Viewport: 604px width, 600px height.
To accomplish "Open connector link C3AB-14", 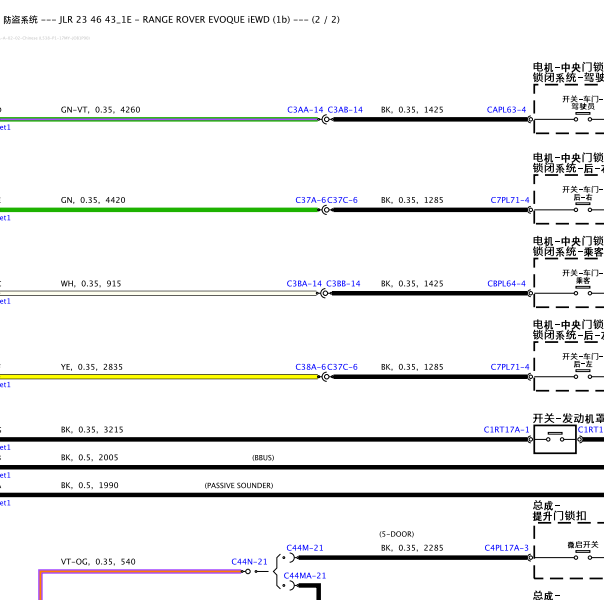I will [345, 110].
